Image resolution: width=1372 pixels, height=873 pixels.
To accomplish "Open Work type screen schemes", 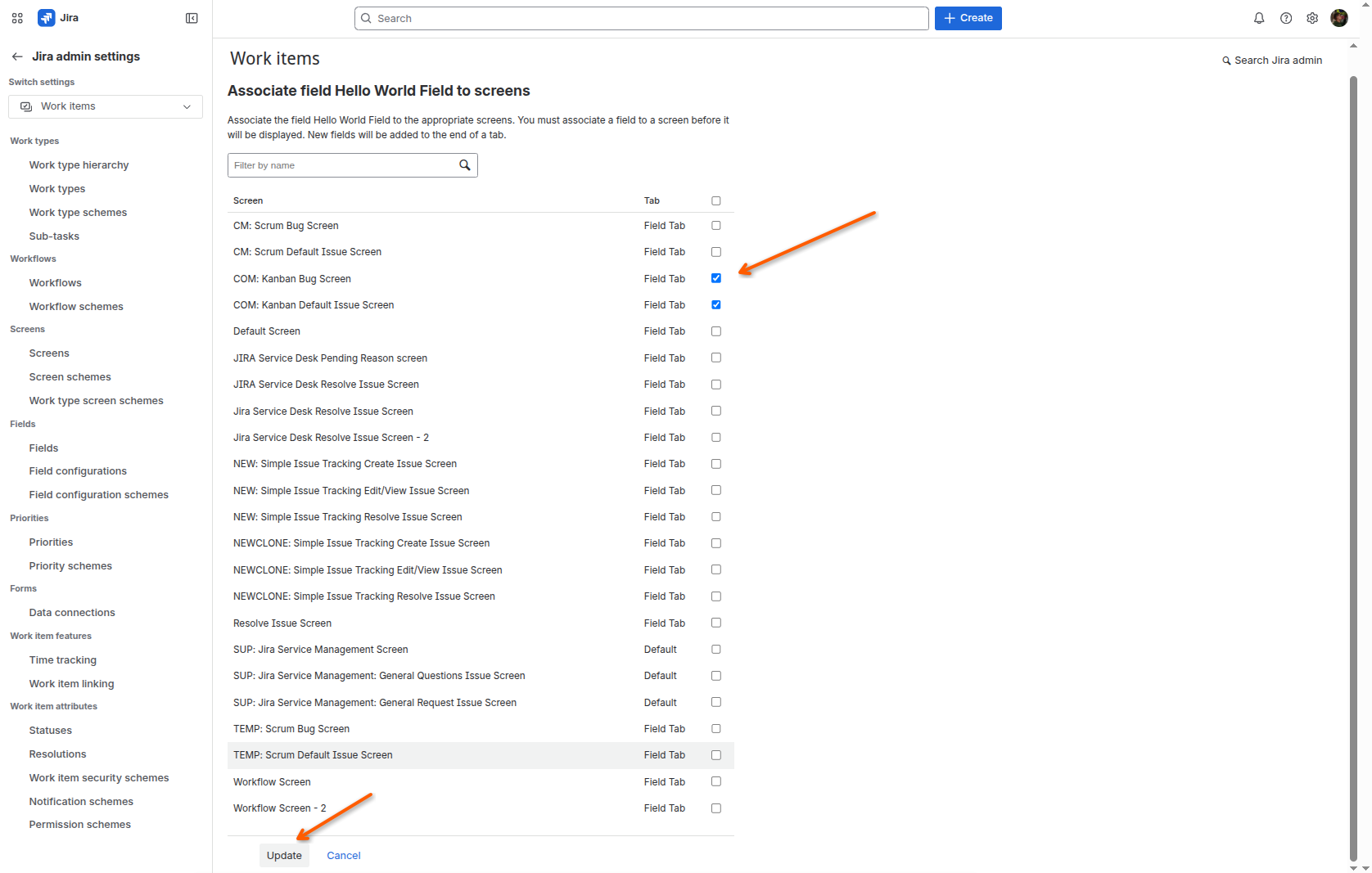I will pos(96,401).
